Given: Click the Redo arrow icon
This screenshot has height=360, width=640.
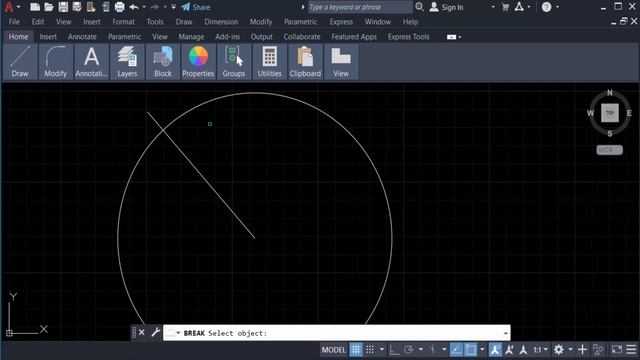Looking at the screenshot, I should click(x=154, y=7).
